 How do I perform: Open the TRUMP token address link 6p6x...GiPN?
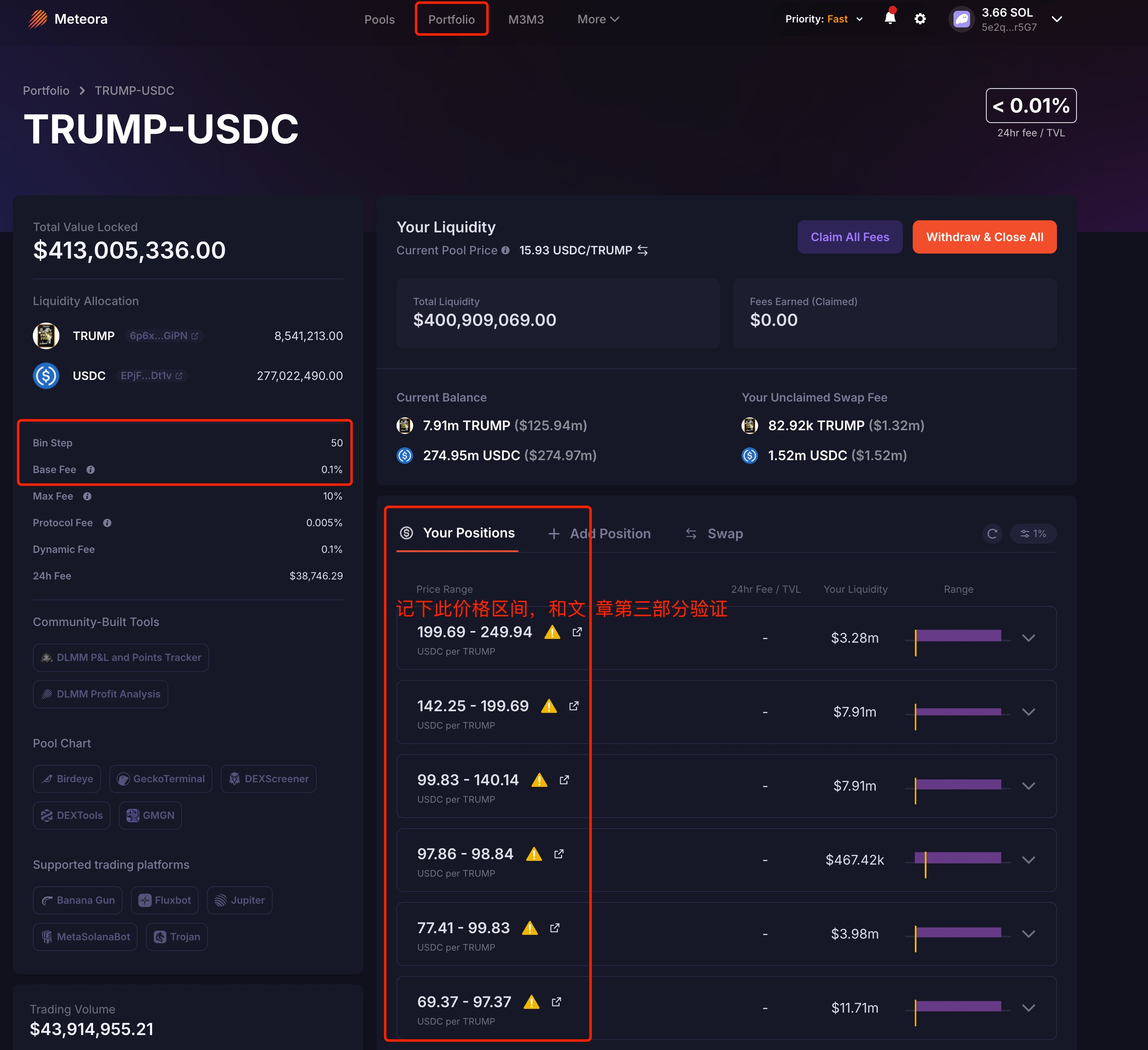(164, 336)
